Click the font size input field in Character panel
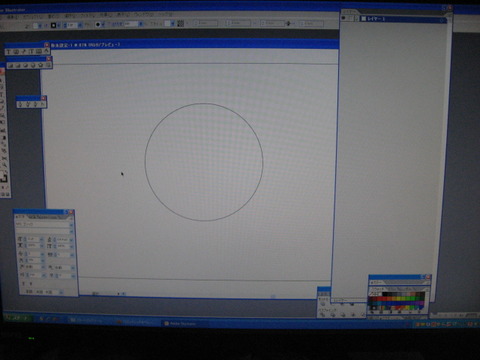The image size is (480, 360). pos(33,239)
